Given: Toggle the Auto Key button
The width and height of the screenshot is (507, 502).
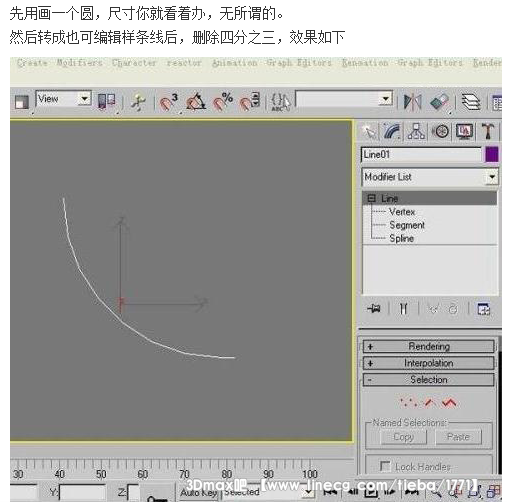Looking at the screenshot, I should 198,493.
